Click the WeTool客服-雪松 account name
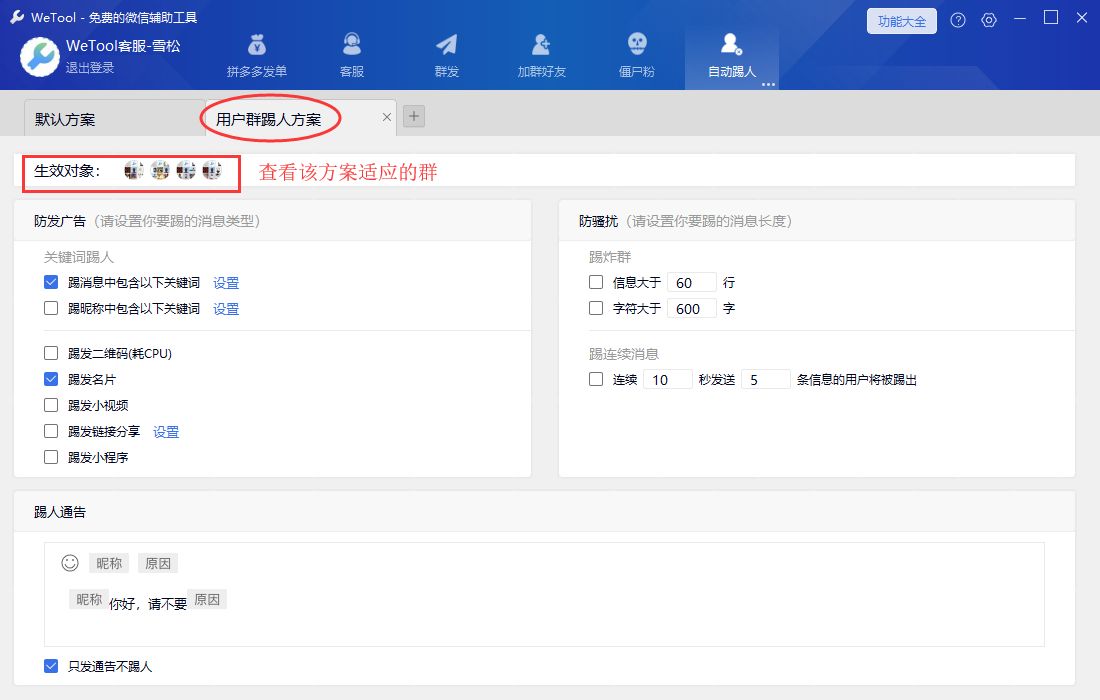 (123, 46)
